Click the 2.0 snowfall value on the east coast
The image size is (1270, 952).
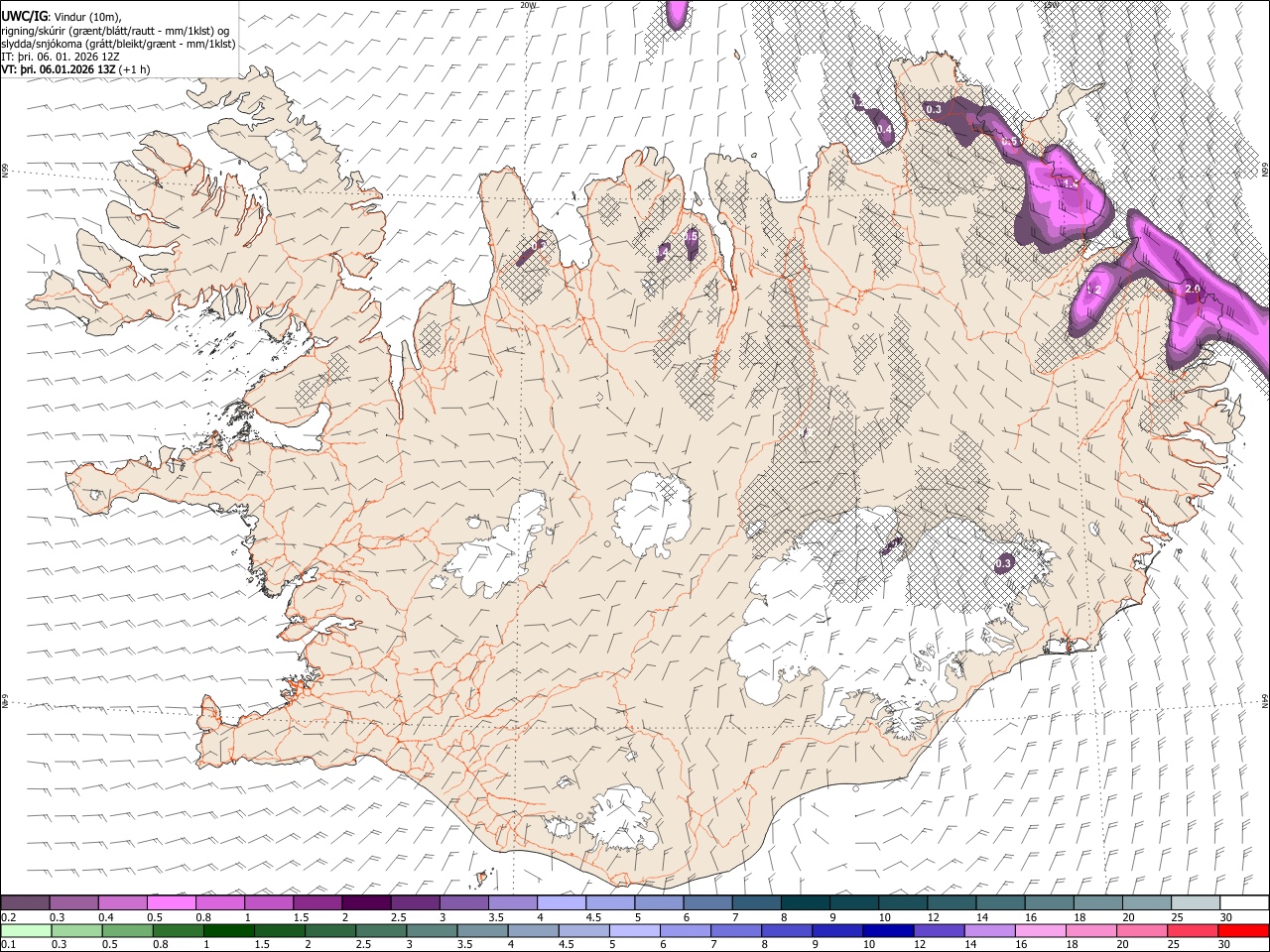(x=1194, y=289)
